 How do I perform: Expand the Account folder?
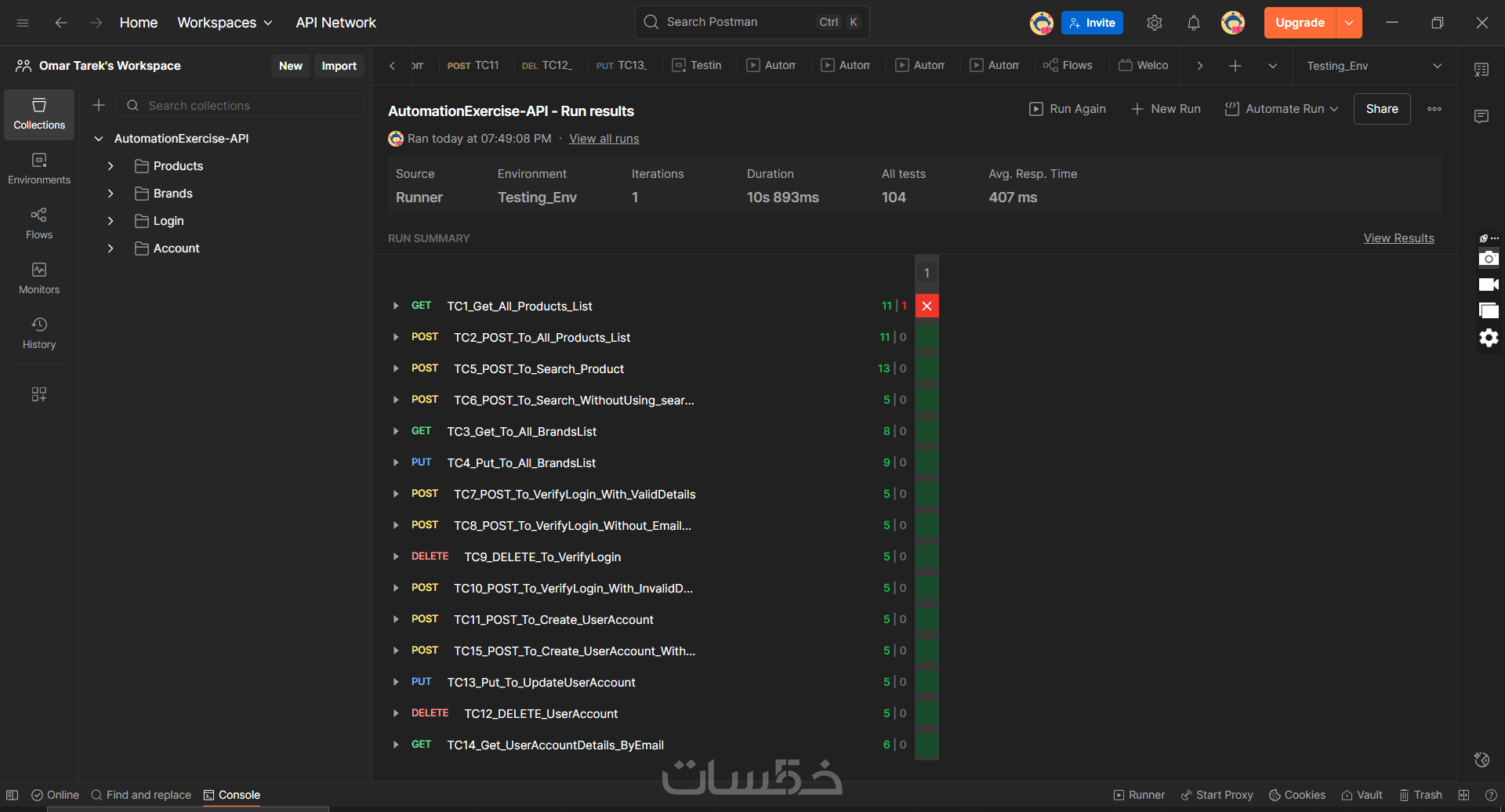[111, 248]
